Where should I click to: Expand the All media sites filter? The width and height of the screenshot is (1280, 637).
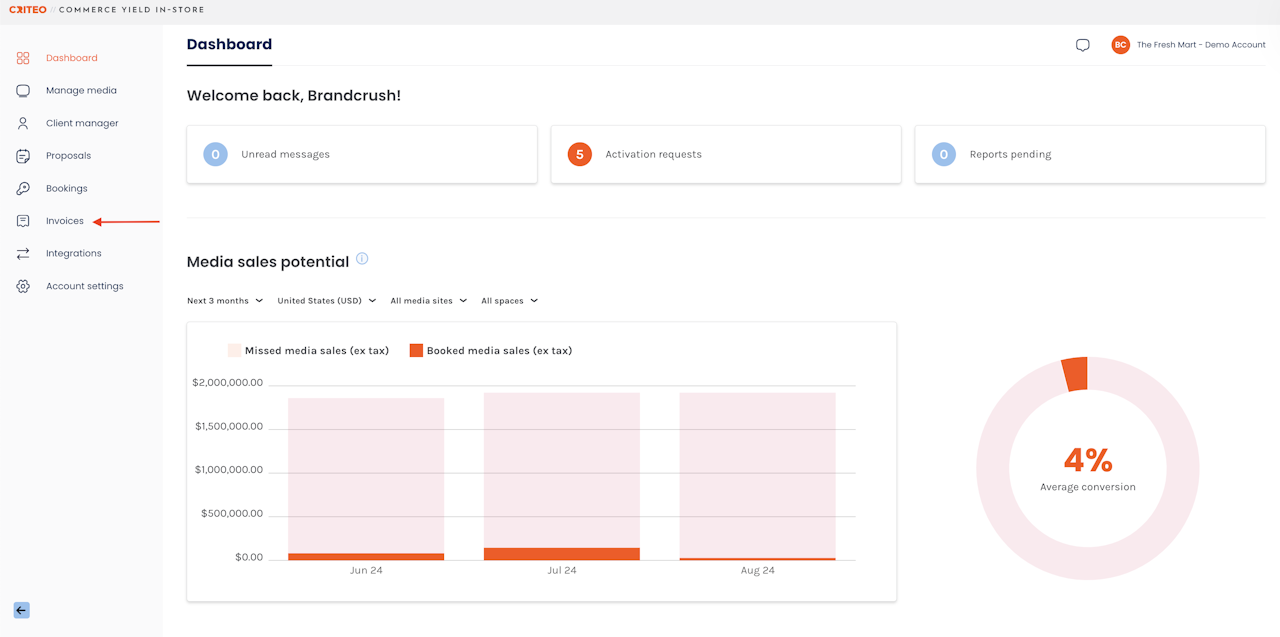pyautogui.click(x=428, y=301)
